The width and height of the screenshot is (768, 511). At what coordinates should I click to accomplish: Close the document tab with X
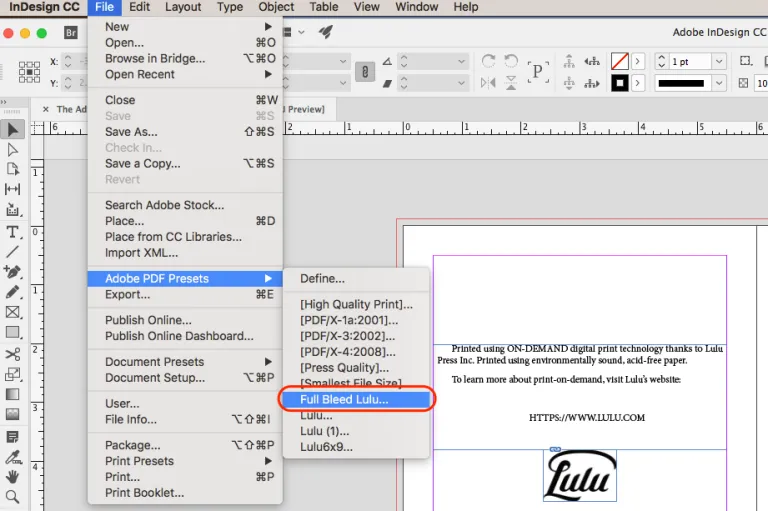(46, 109)
